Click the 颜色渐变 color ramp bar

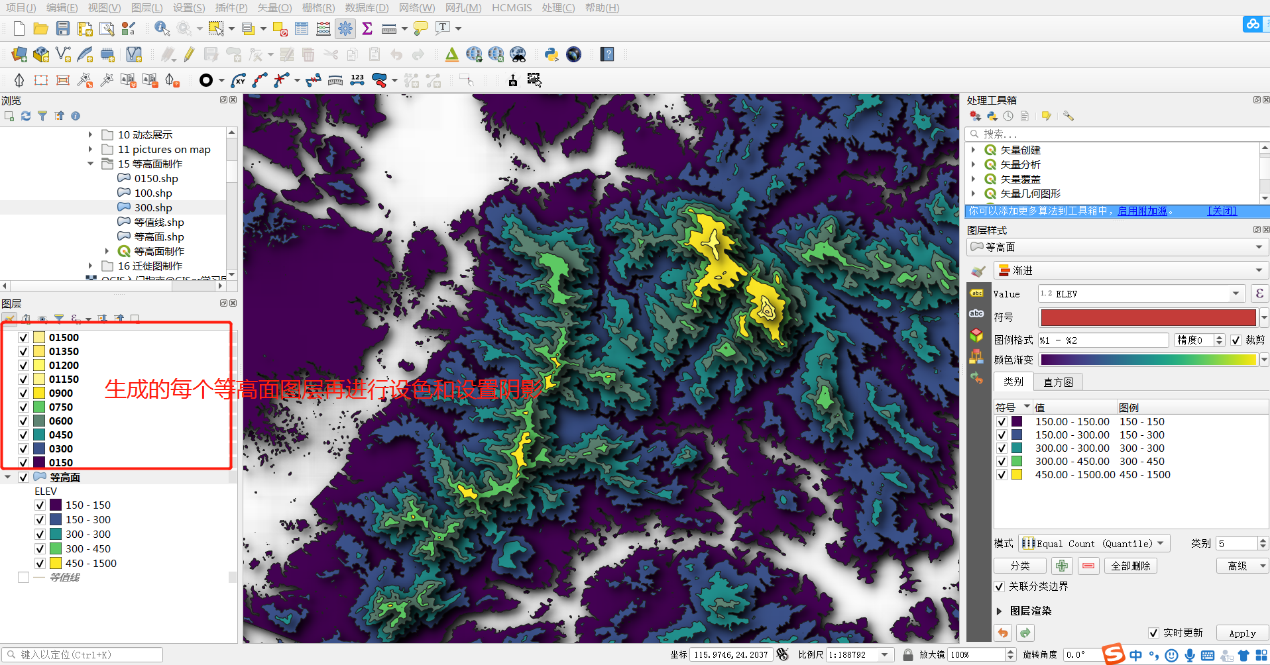click(x=1147, y=359)
